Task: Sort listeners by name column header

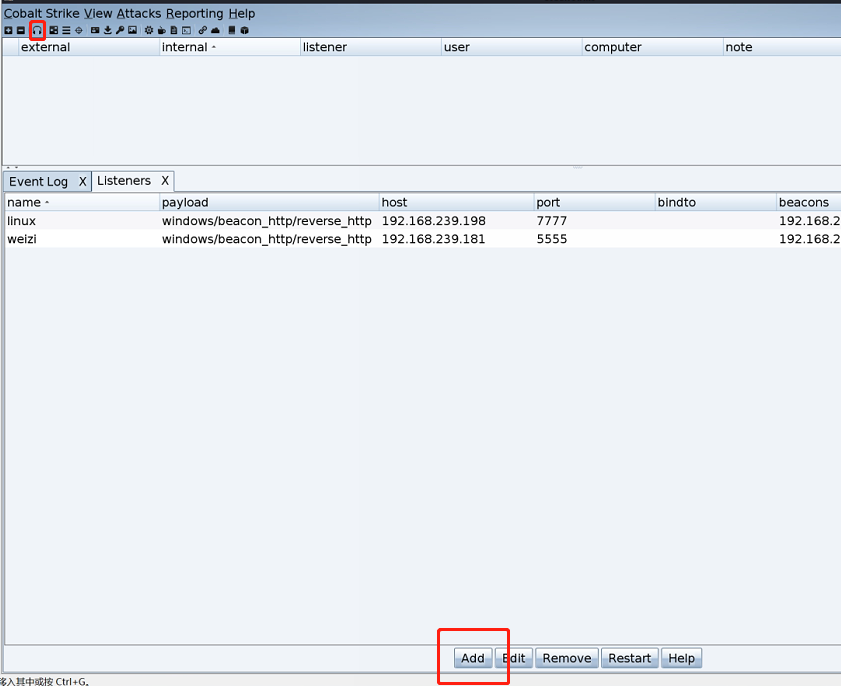Action: [x=82, y=202]
